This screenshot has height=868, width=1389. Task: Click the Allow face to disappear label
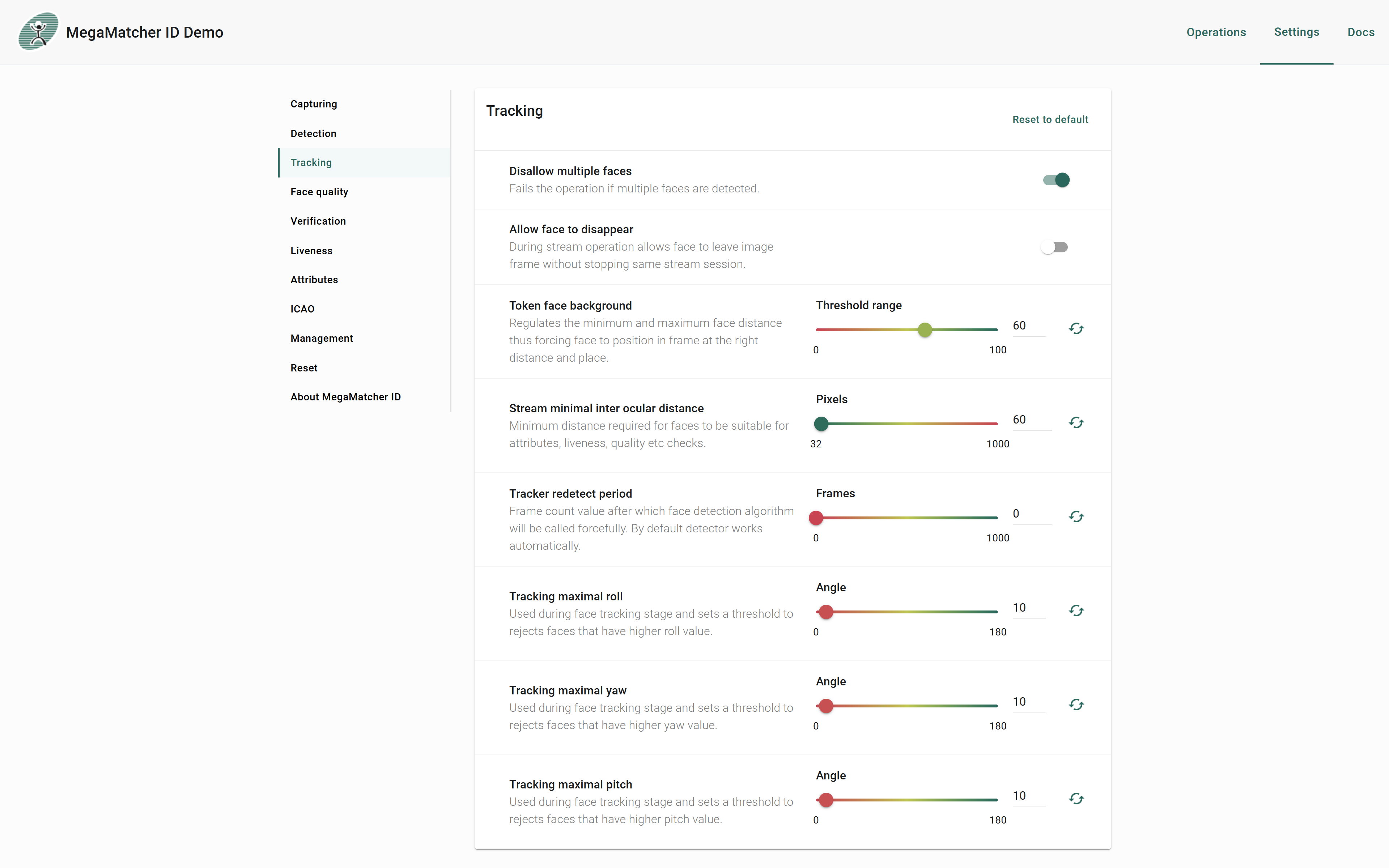click(x=571, y=230)
